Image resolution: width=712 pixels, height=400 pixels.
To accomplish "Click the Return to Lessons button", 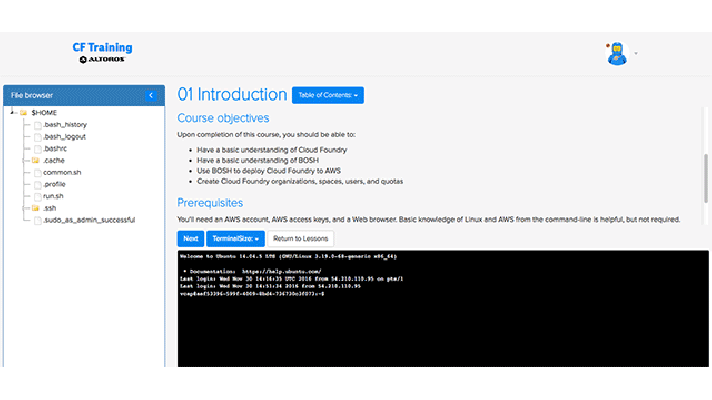I will (300, 238).
